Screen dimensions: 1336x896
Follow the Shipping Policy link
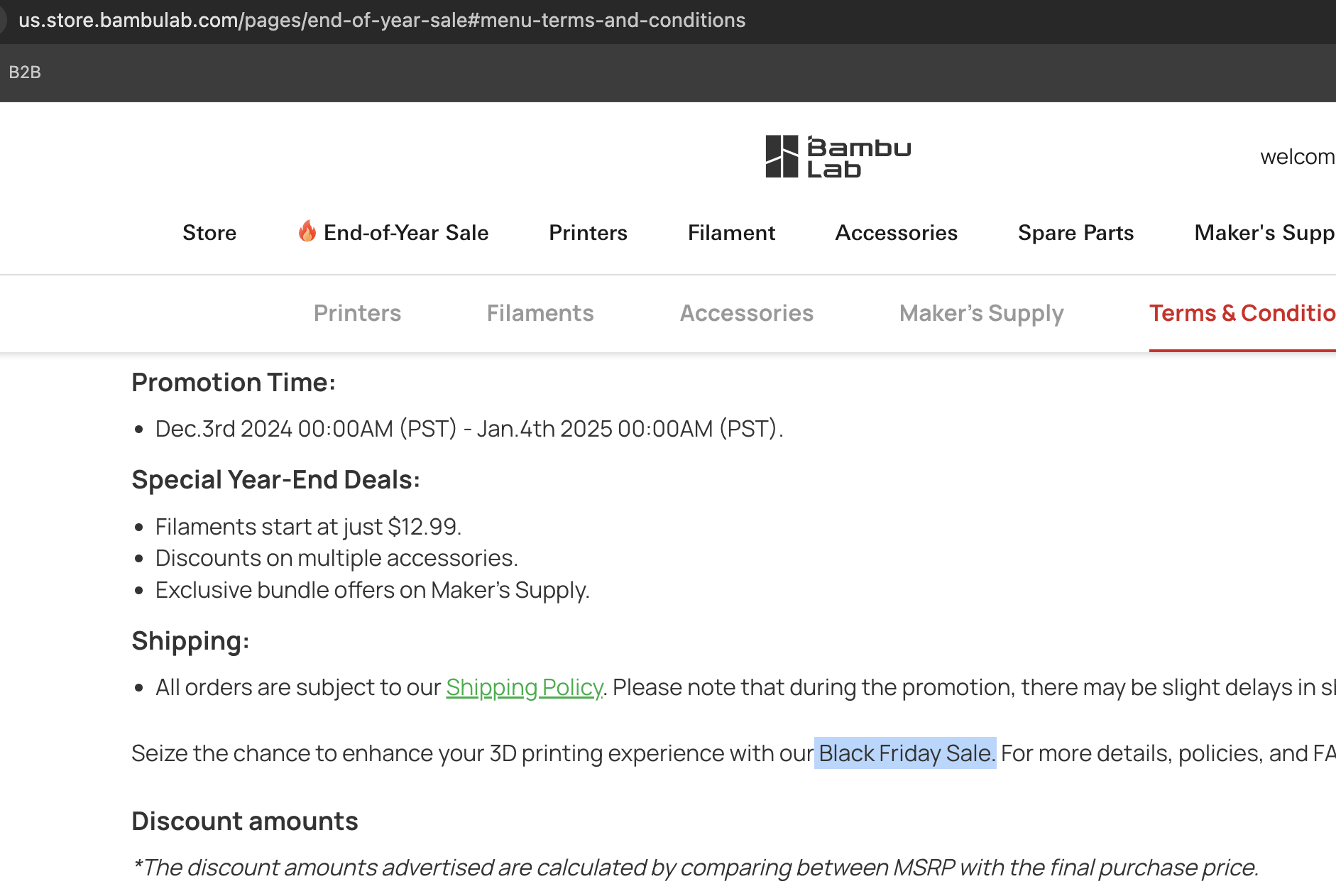pos(525,687)
